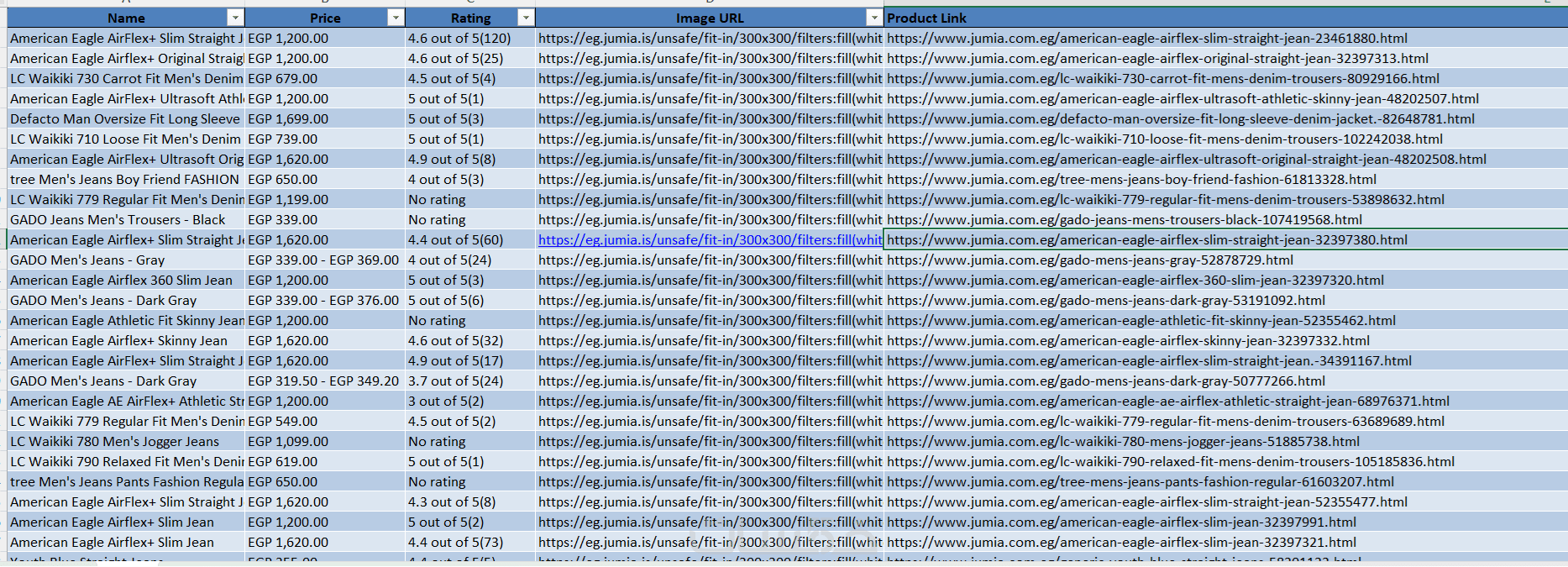Select price cell "EGP 679.00"

(x=325, y=78)
